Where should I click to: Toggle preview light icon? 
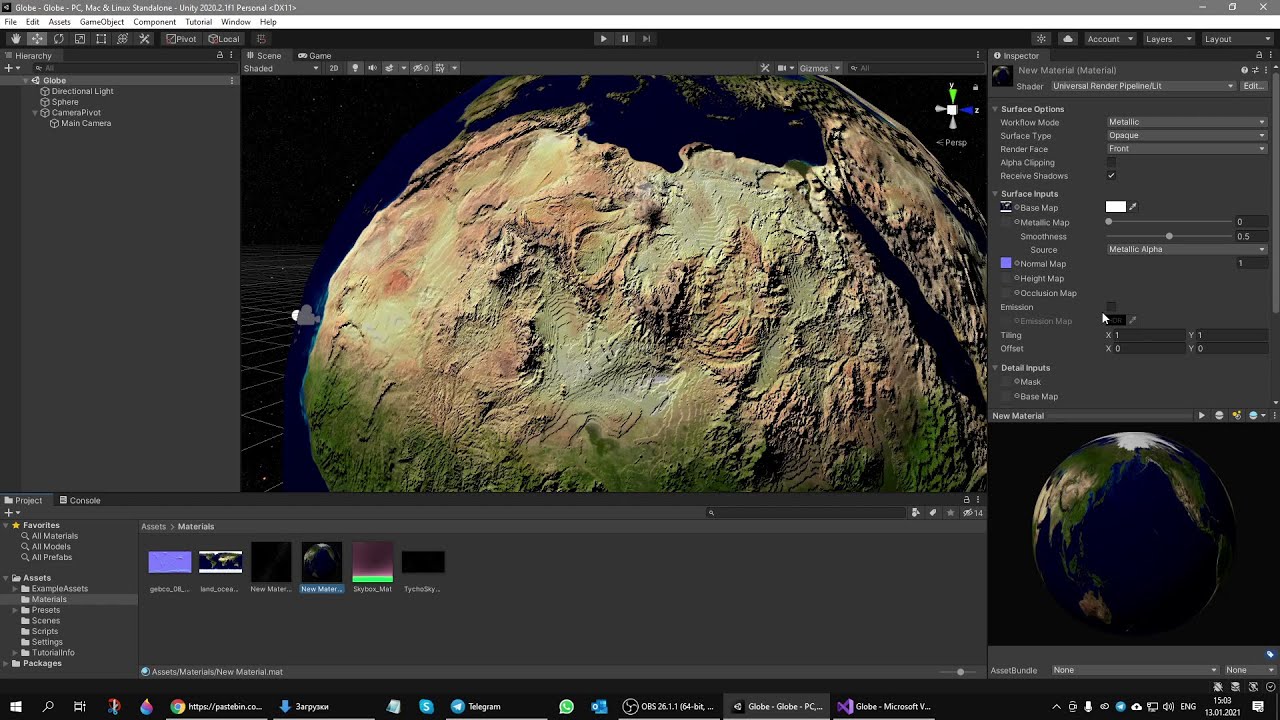(x=1236, y=416)
